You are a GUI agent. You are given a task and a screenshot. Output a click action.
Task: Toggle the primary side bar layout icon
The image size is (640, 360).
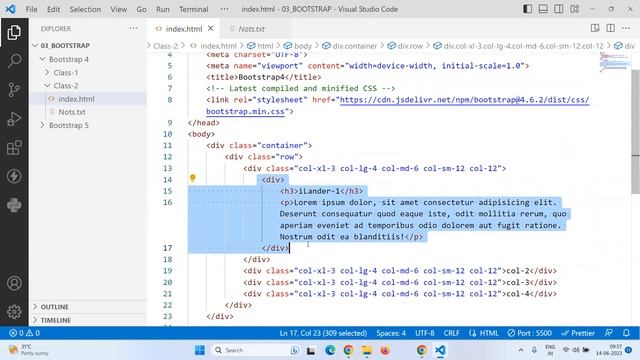(527, 9)
